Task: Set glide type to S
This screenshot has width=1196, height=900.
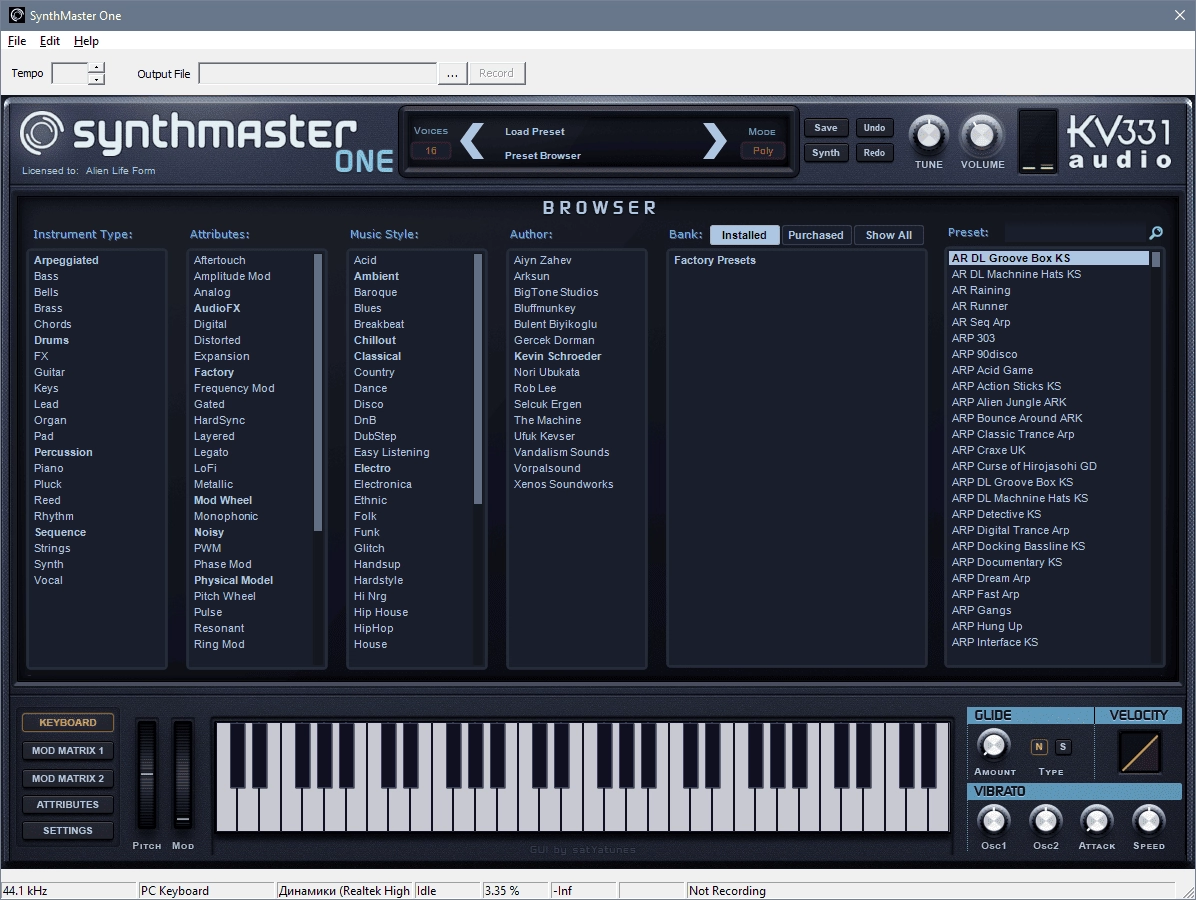Action: (1063, 747)
